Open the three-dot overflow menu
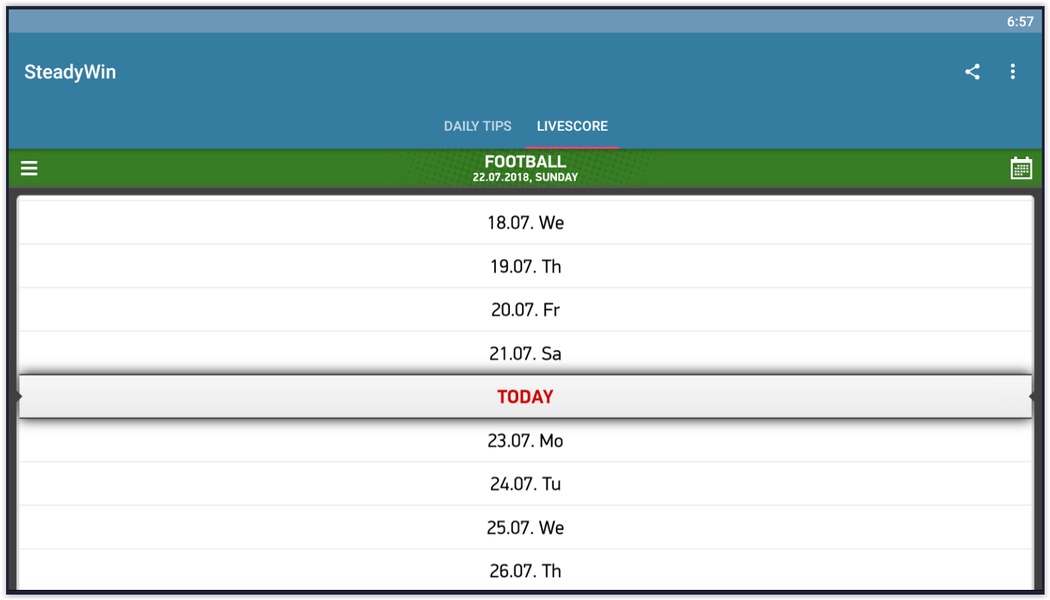 (1012, 72)
